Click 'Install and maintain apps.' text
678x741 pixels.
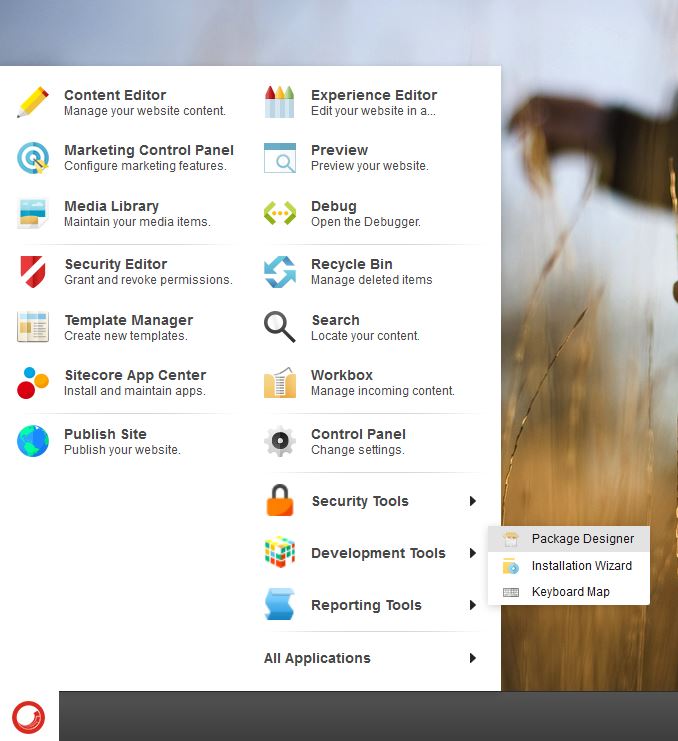(x=135, y=391)
